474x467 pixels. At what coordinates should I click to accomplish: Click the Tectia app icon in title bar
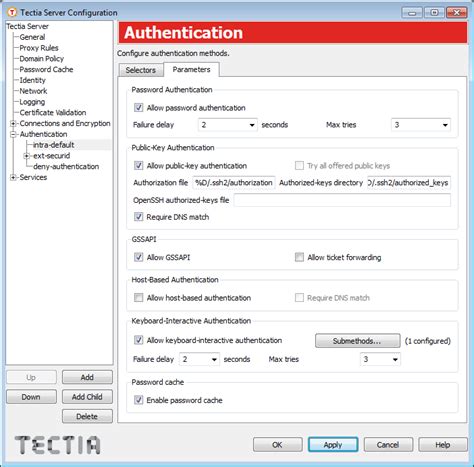point(12,13)
